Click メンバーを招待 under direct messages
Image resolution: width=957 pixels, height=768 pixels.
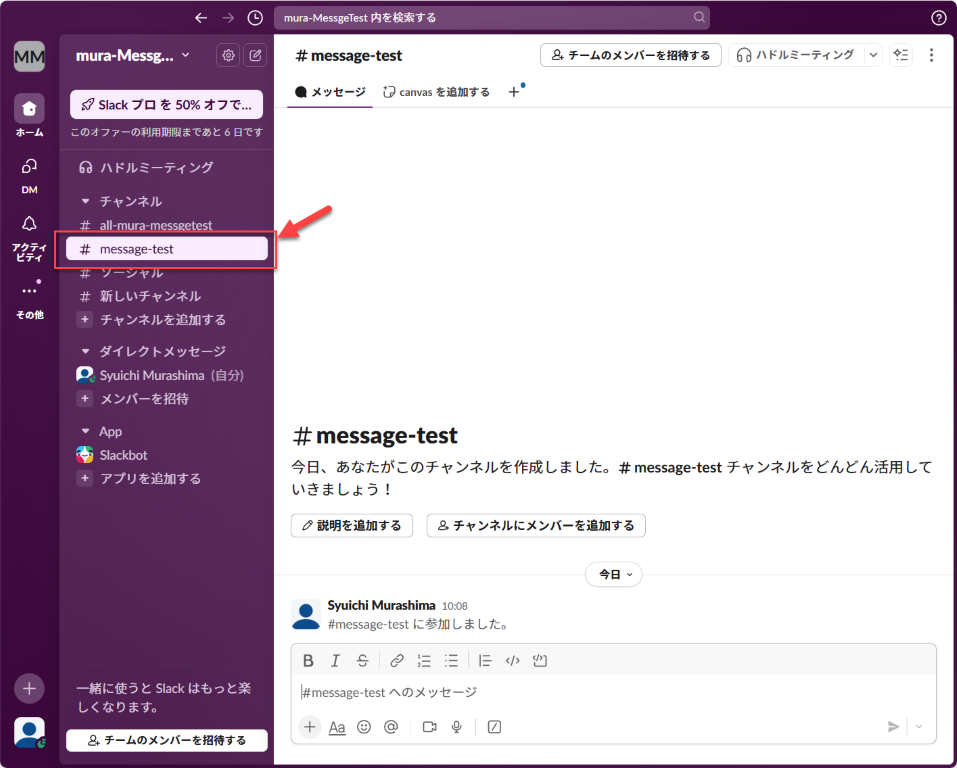(167, 399)
